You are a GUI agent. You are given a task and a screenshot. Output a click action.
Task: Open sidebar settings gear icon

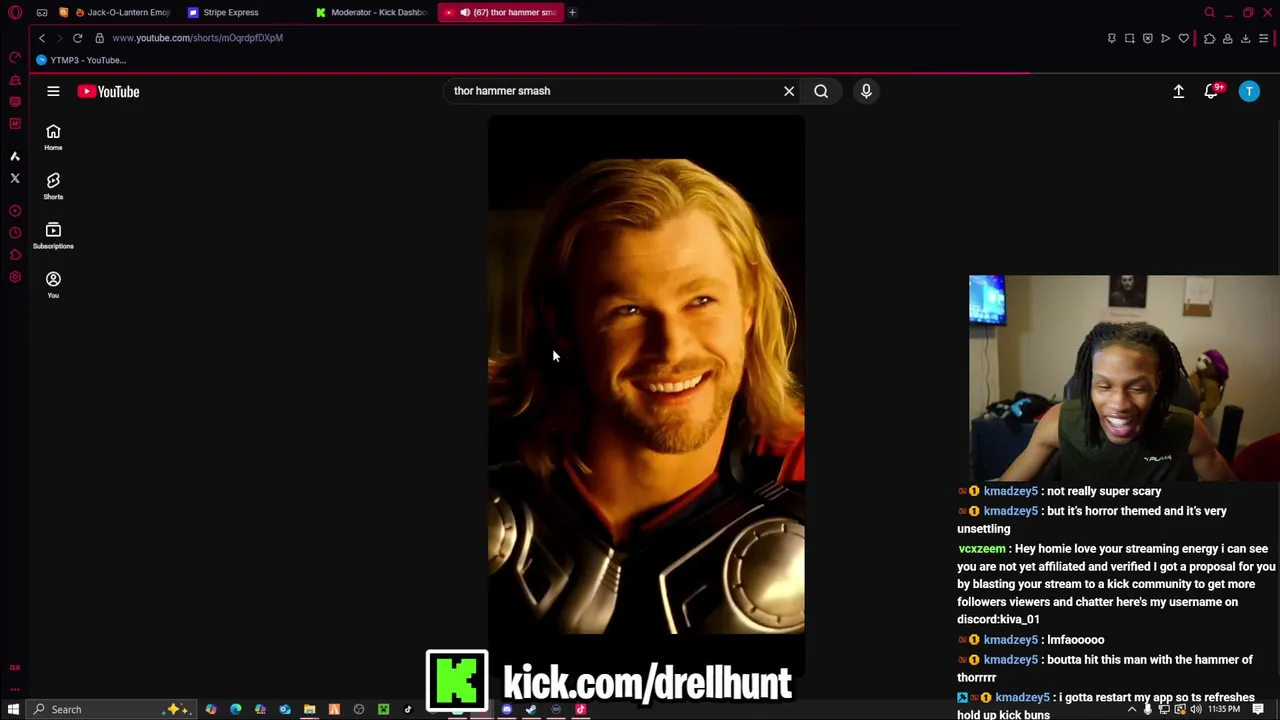(15, 277)
